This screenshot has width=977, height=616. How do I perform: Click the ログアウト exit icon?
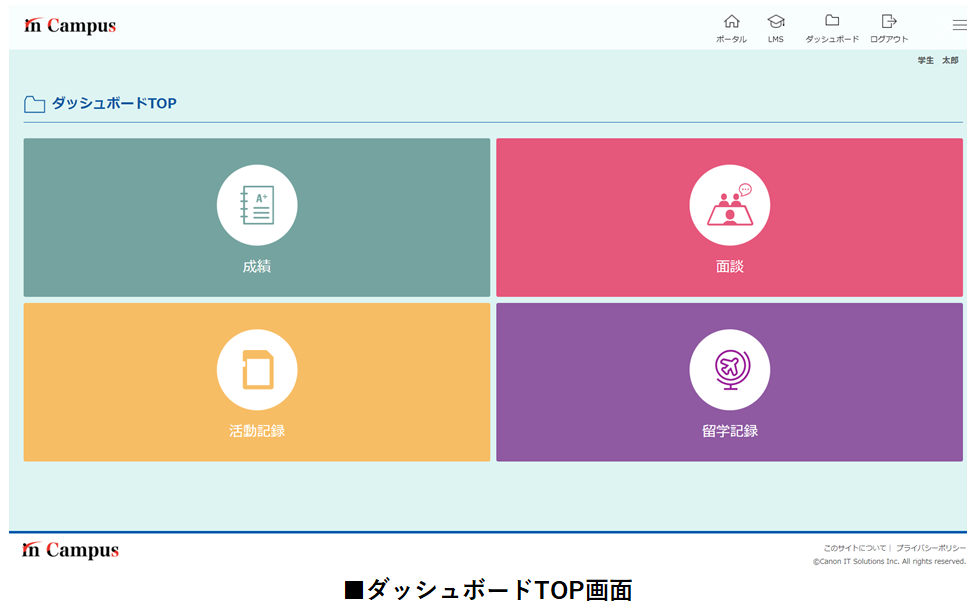point(888,21)
